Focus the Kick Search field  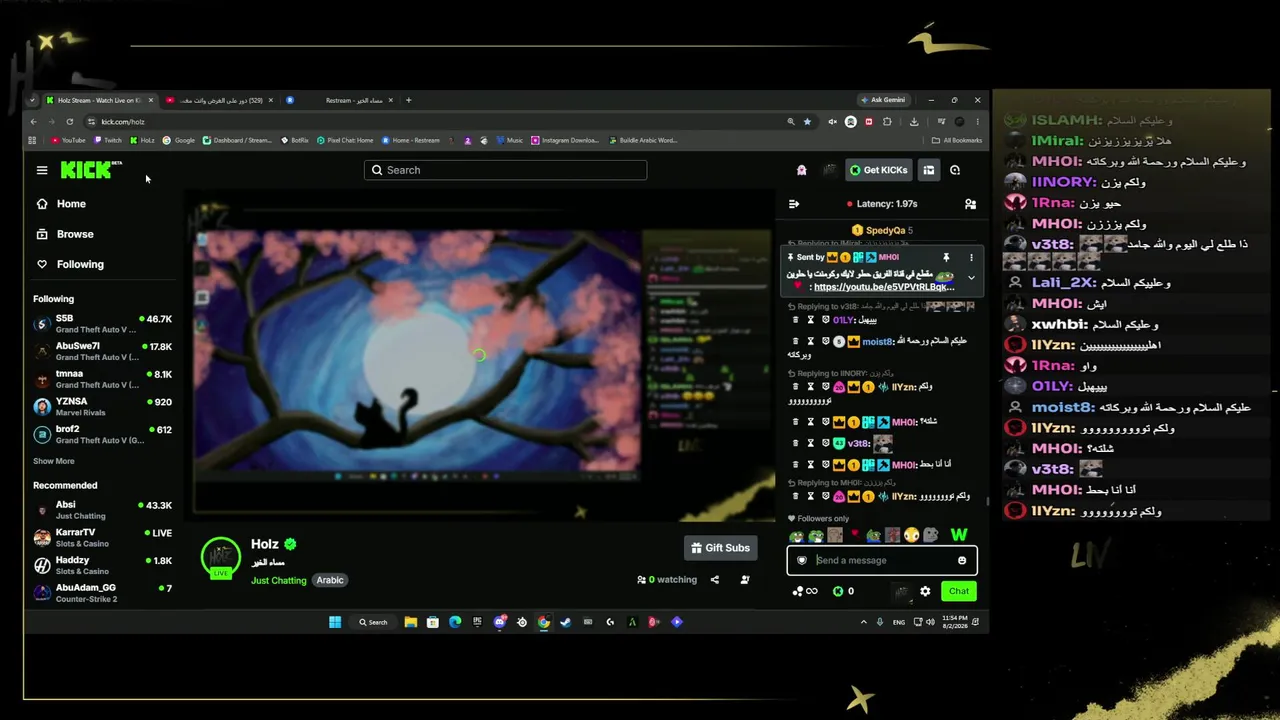coord(505,170)
